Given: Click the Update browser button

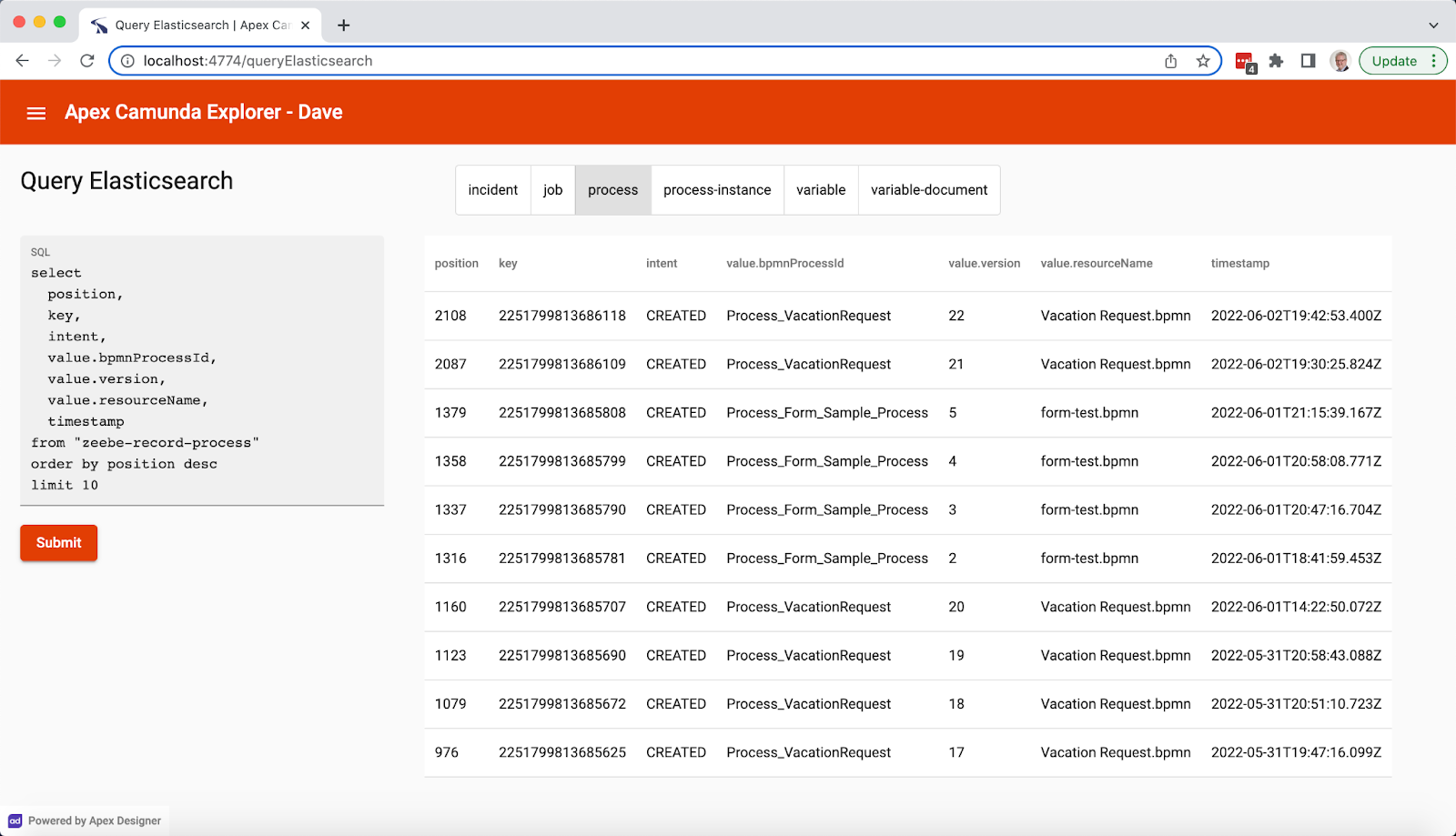Looking at the screenshot, I should click(1402, 61).
